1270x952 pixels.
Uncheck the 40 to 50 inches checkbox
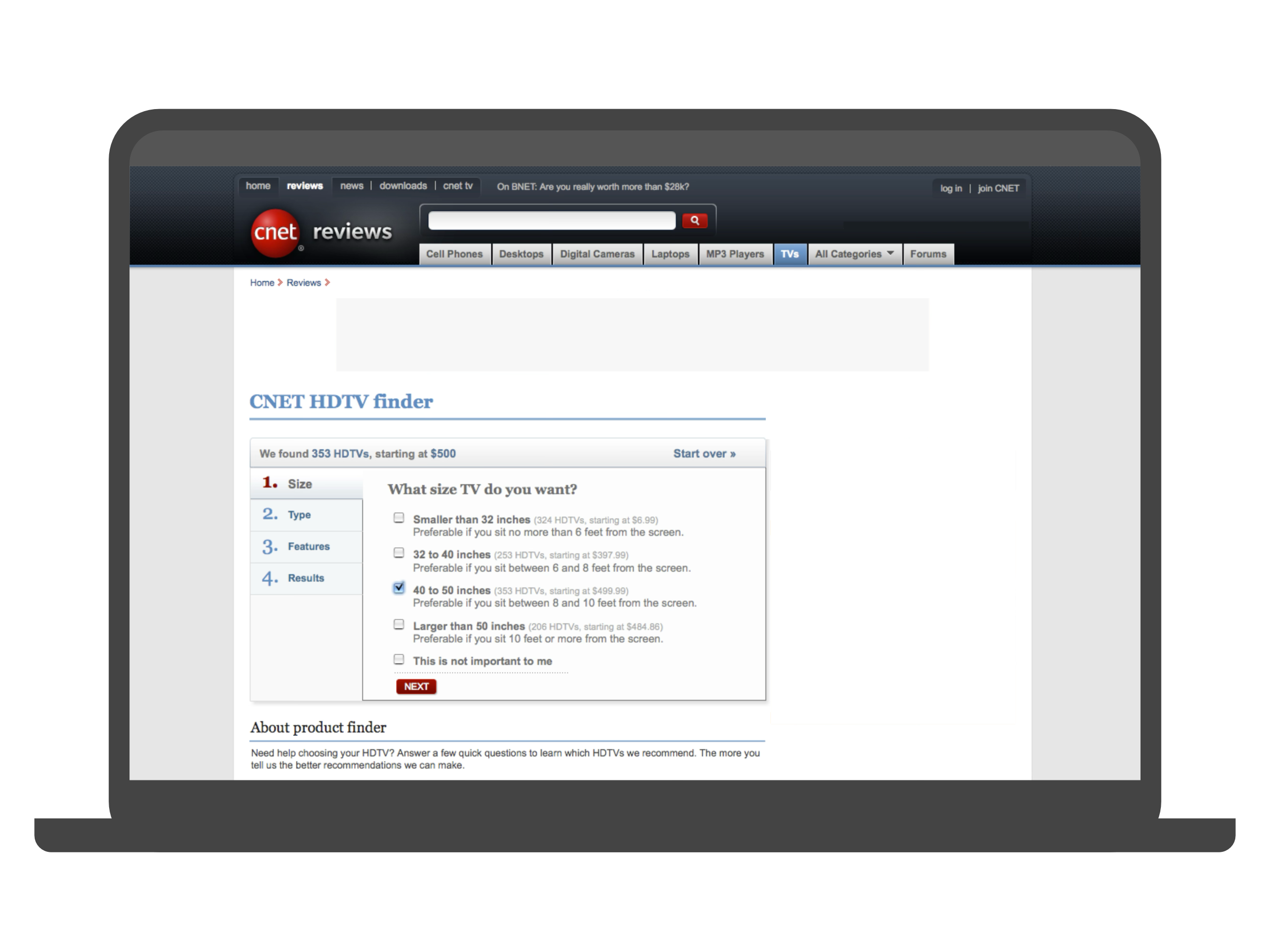click(x=398, y=588)
